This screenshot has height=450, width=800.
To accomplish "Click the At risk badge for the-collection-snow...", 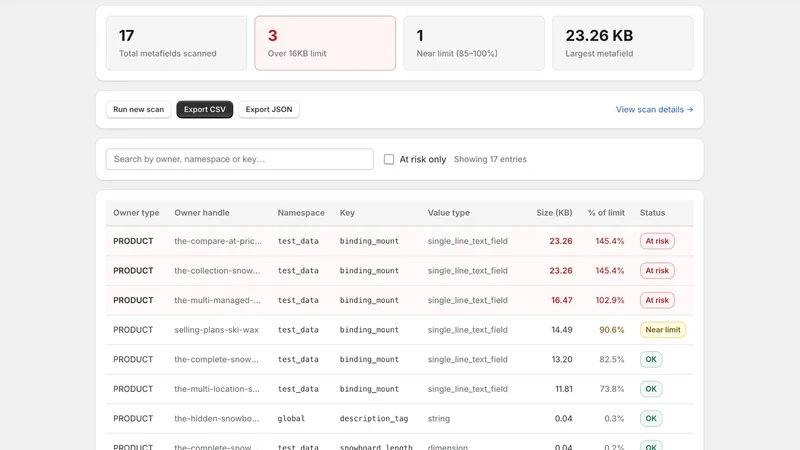I will (x=657, y=270).
